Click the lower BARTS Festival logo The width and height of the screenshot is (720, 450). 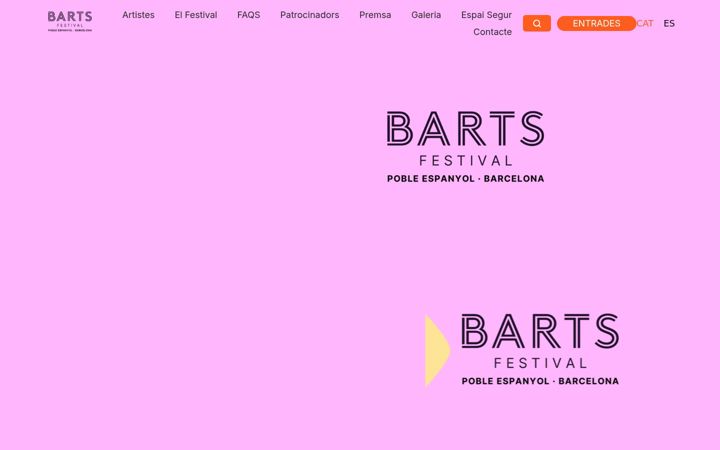click(x=540, y=349)
